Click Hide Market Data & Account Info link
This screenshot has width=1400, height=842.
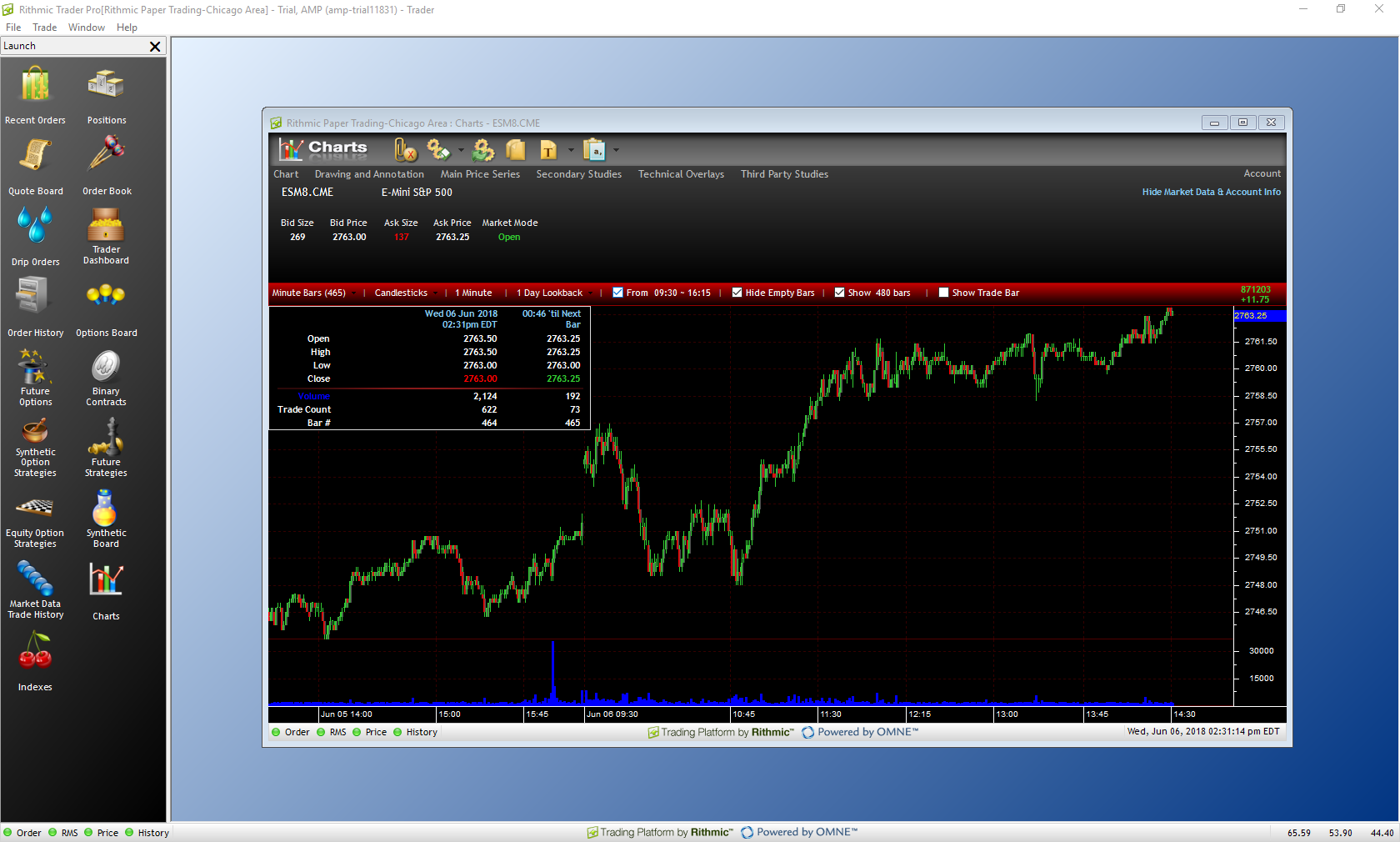[x=1211, y=192]
